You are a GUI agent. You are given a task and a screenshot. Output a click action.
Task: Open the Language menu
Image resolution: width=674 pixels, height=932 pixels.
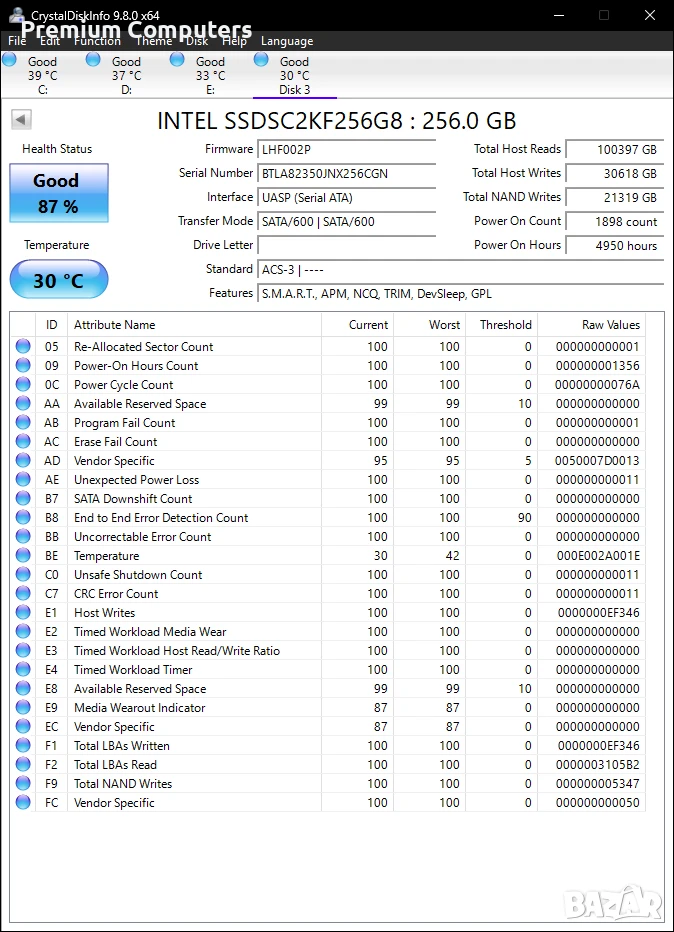[287, 41]
